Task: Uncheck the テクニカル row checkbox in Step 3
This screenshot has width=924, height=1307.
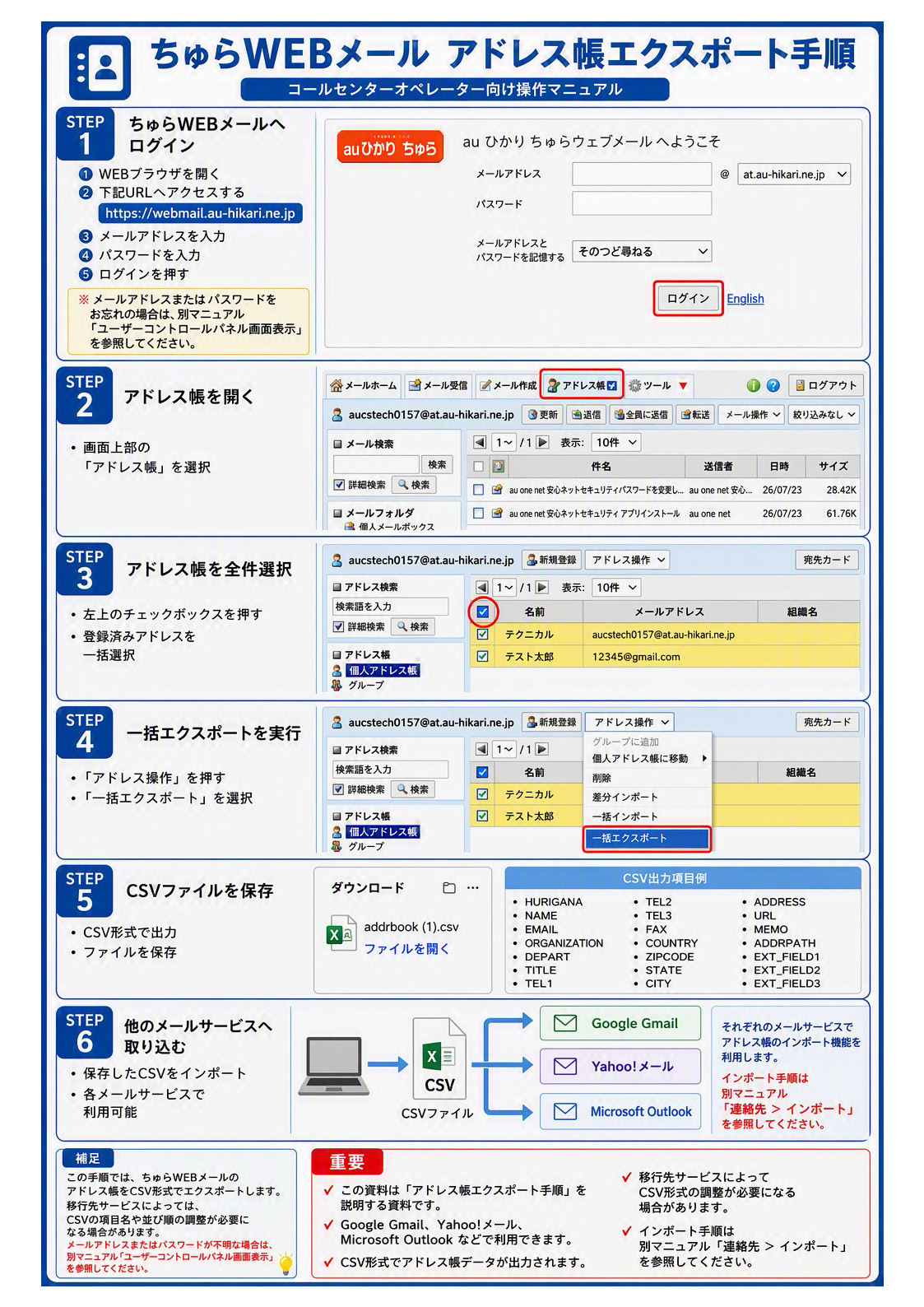Action: (483, 635)
